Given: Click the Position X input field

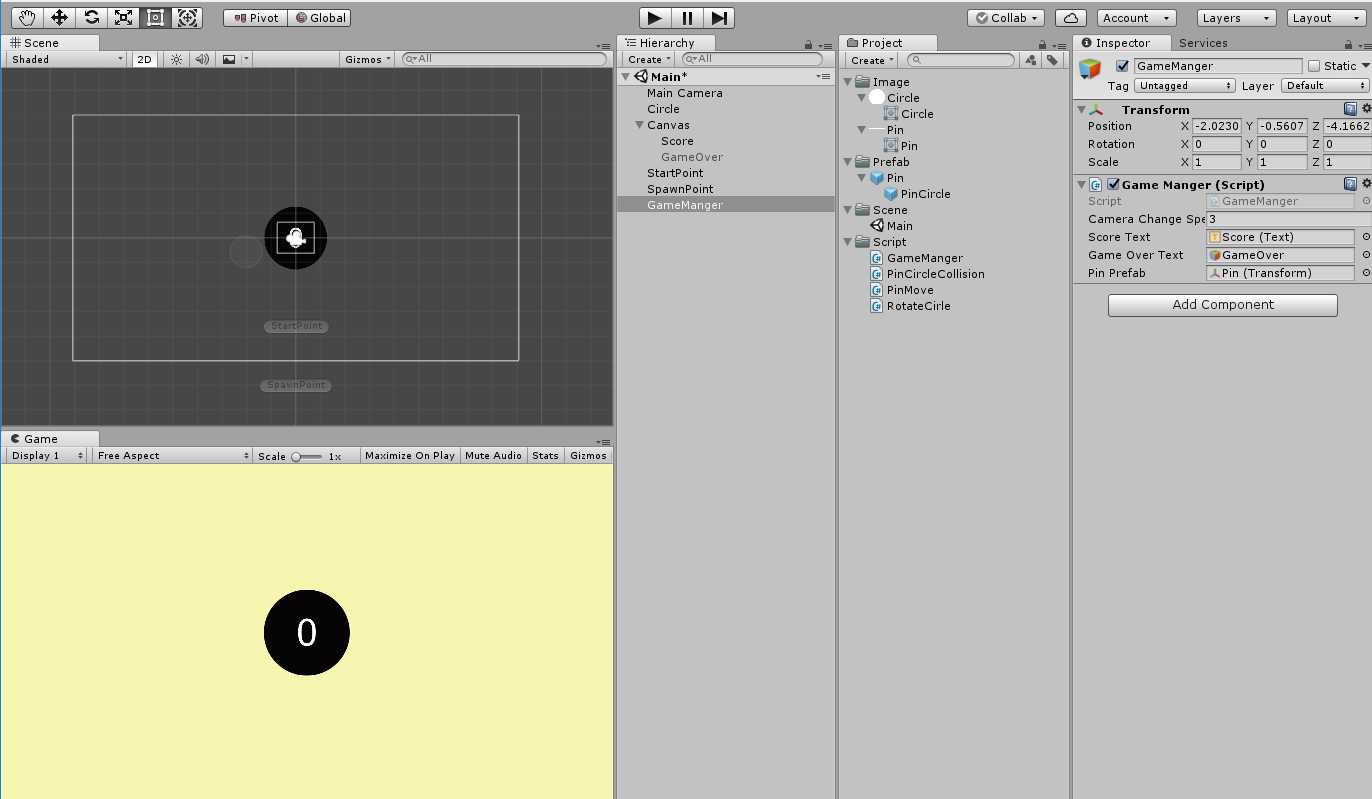Looking at the screenshot, I should pyautogui.click(x=1217, y=127).
